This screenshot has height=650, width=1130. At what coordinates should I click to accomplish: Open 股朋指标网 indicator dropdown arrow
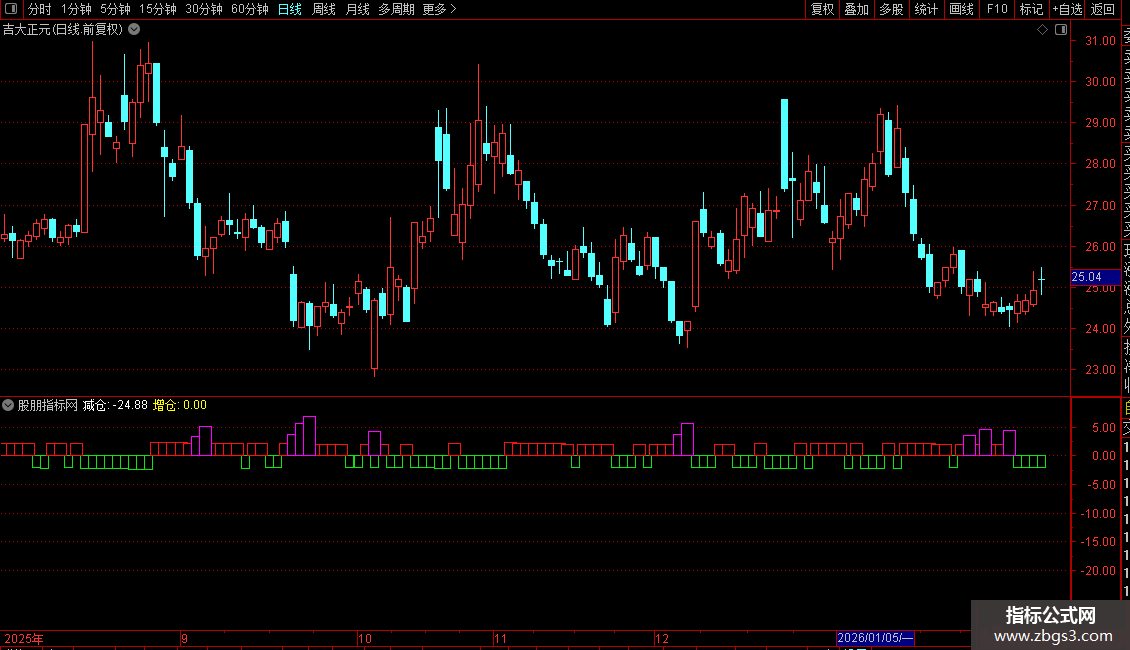8,405
